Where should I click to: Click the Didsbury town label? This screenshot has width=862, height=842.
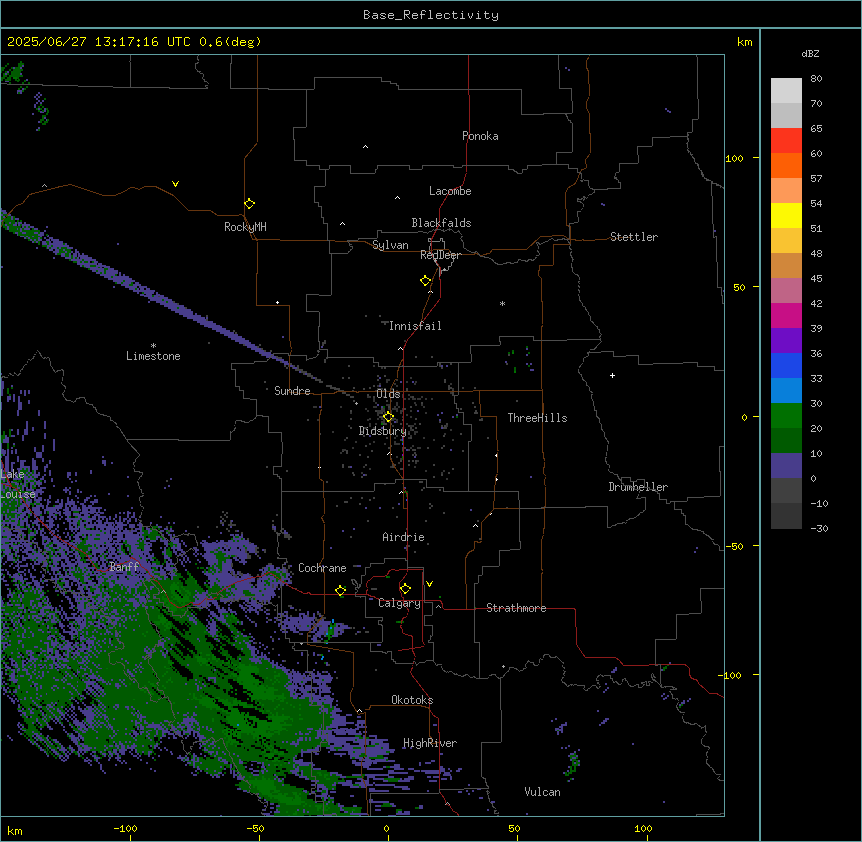tap(383, 431)
